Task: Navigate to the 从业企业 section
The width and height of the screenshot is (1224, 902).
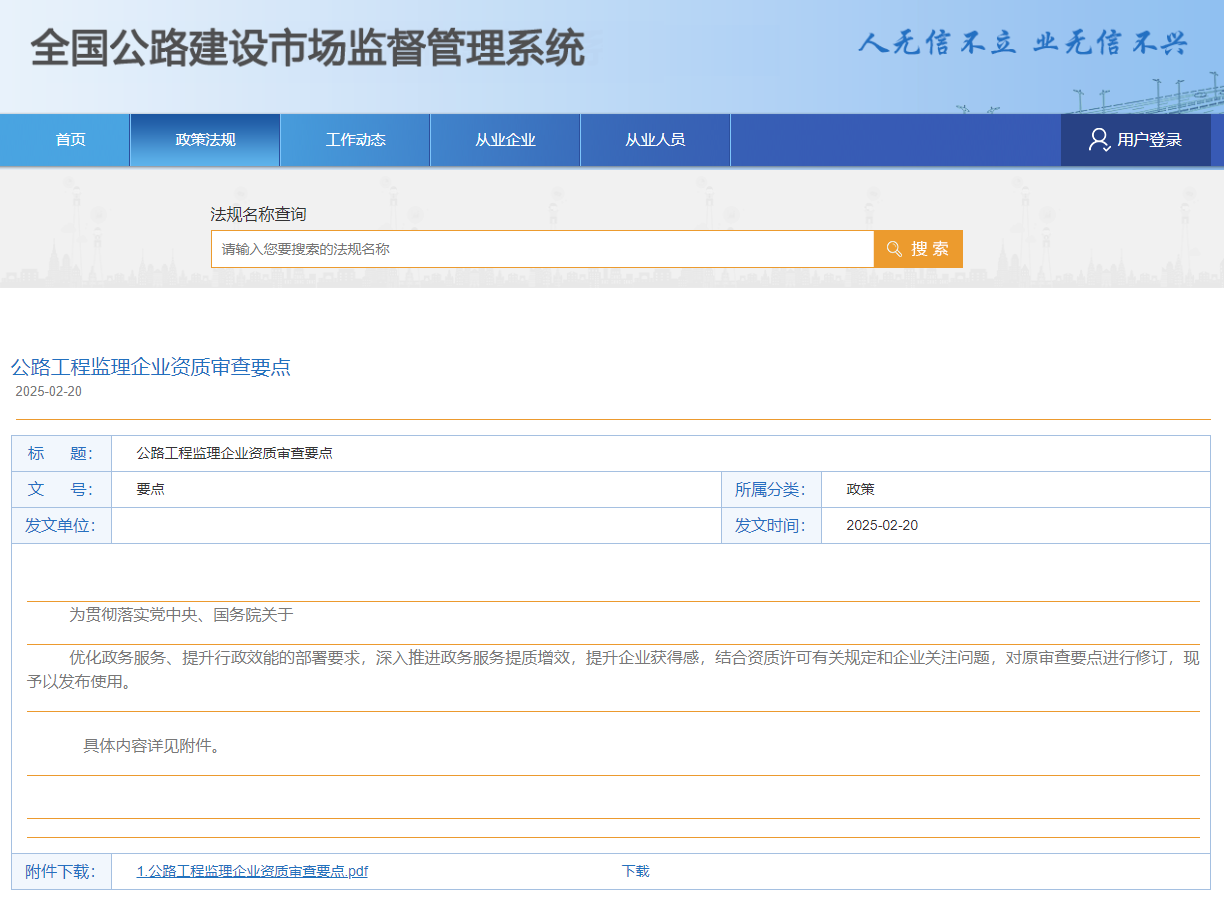Action: point(504,139)
